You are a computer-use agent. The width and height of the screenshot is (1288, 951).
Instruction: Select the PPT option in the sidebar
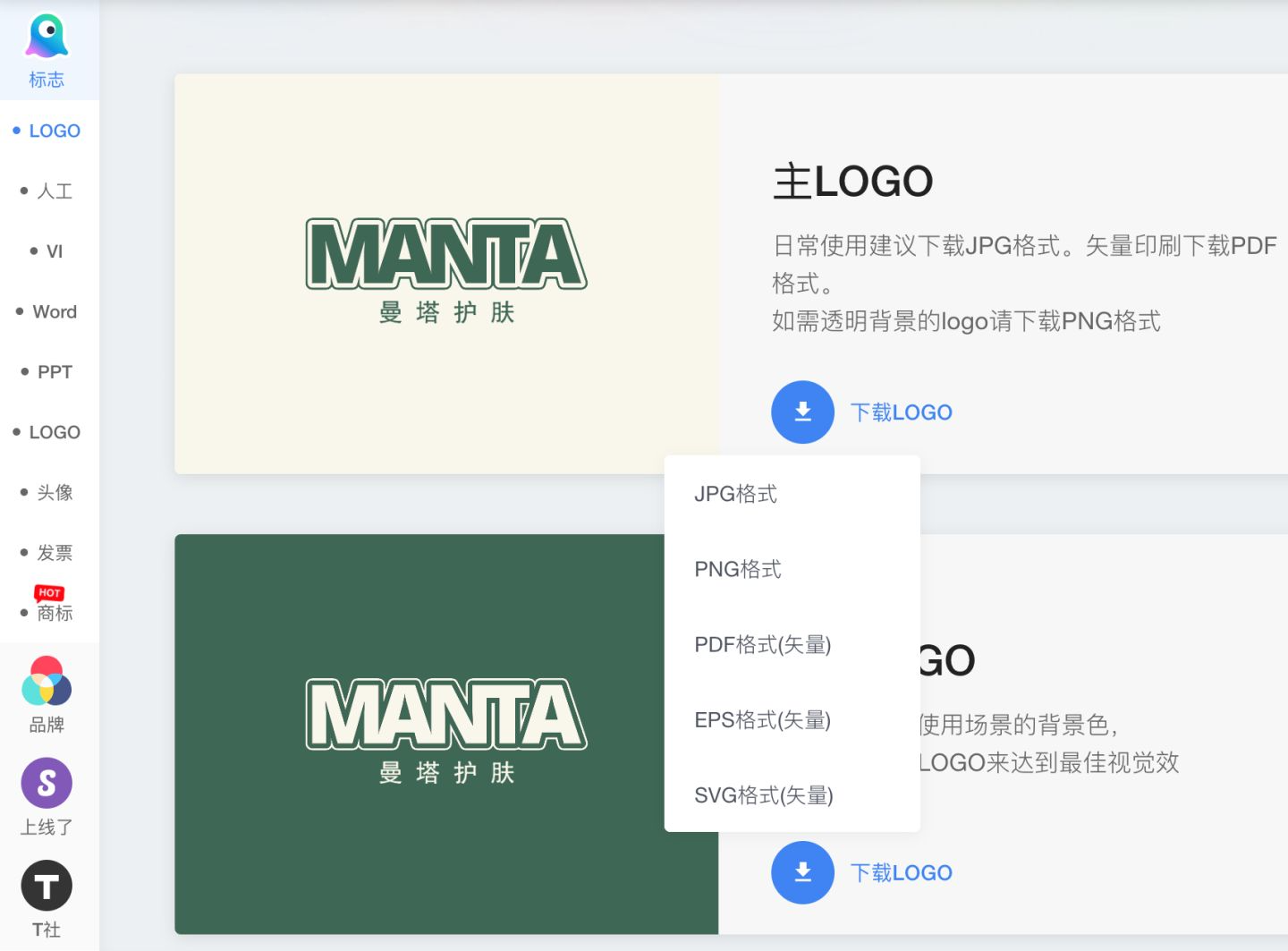coord(54,371)
